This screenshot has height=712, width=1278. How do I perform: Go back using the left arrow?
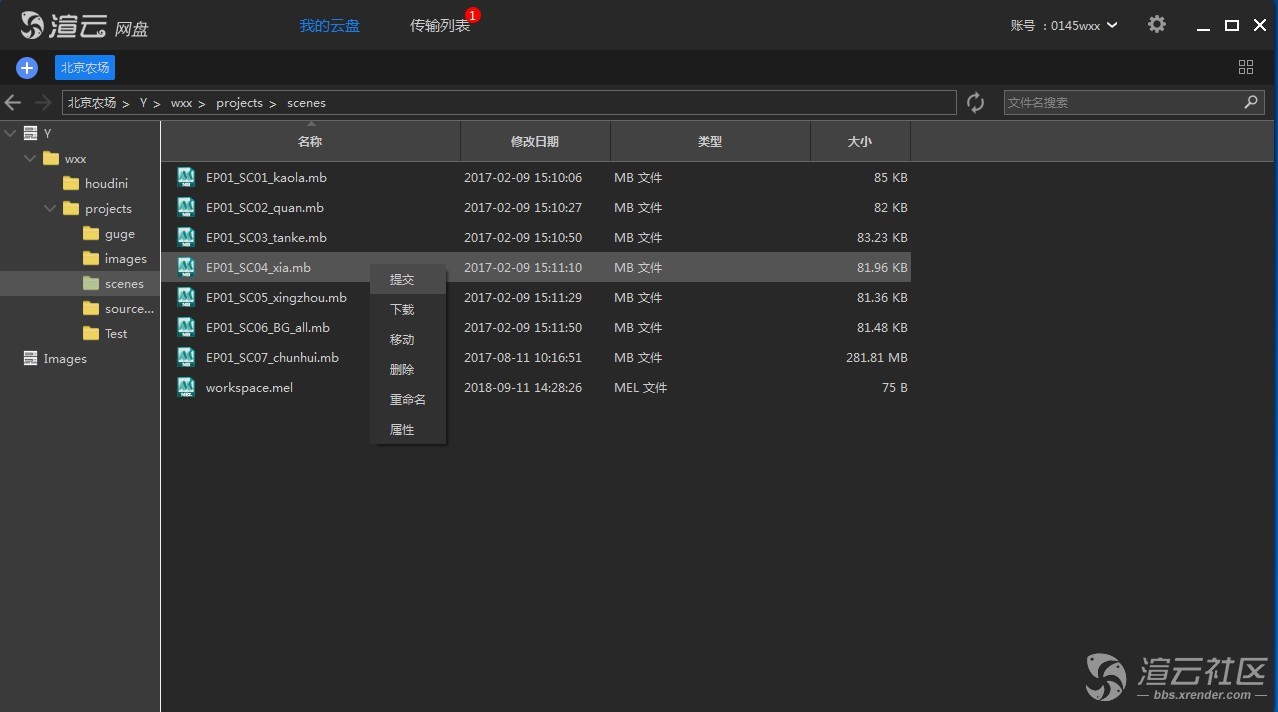tap(14, 103)
